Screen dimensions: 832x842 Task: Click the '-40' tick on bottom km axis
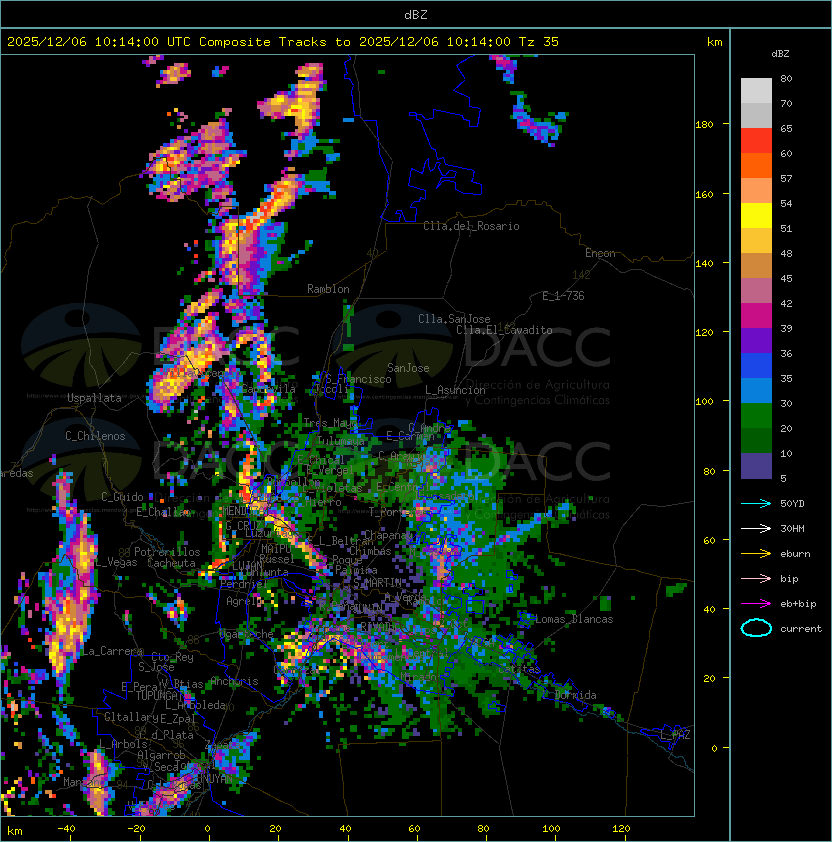tap(66, 829)
